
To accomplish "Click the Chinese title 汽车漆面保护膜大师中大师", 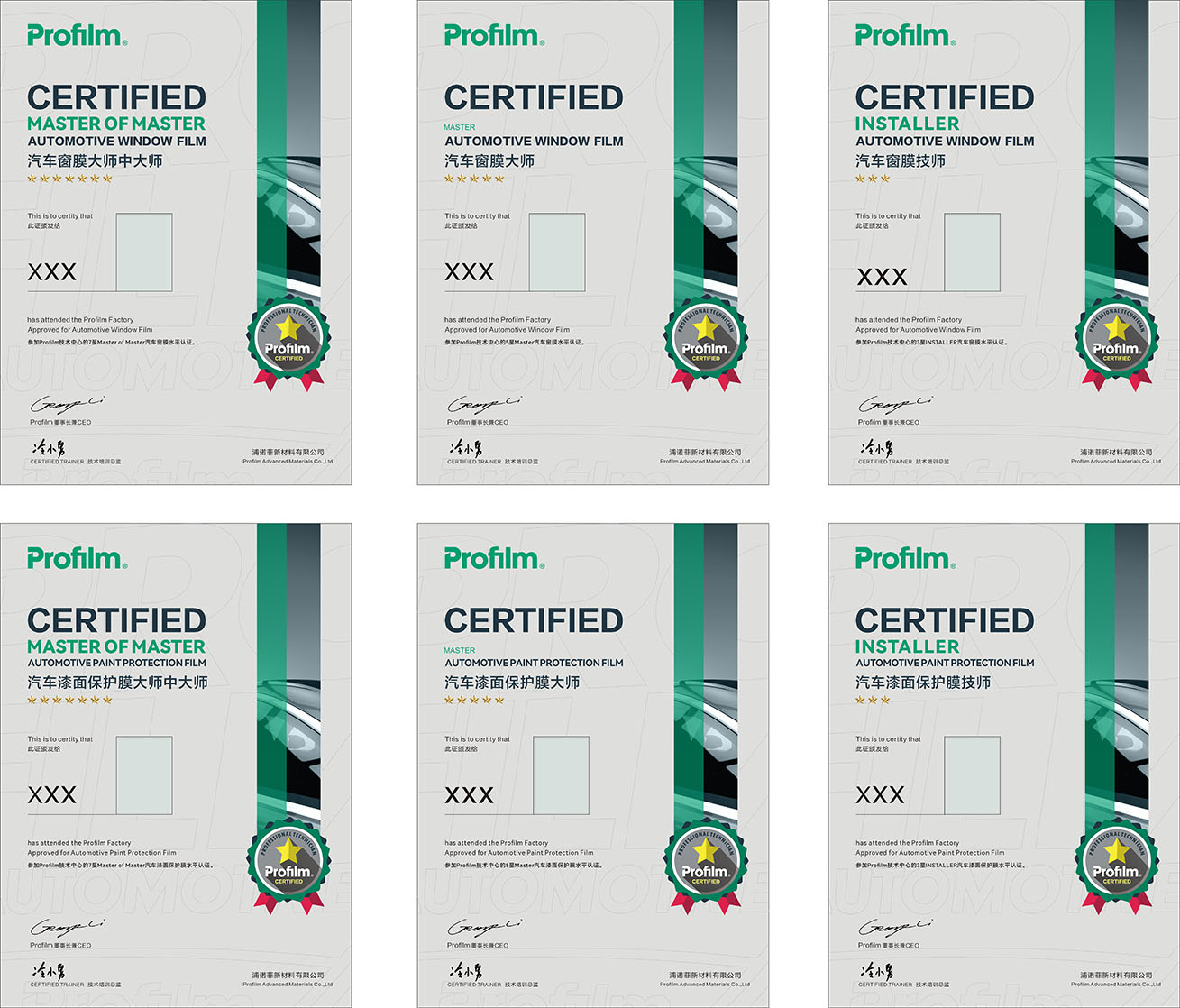I will (117, 683).
